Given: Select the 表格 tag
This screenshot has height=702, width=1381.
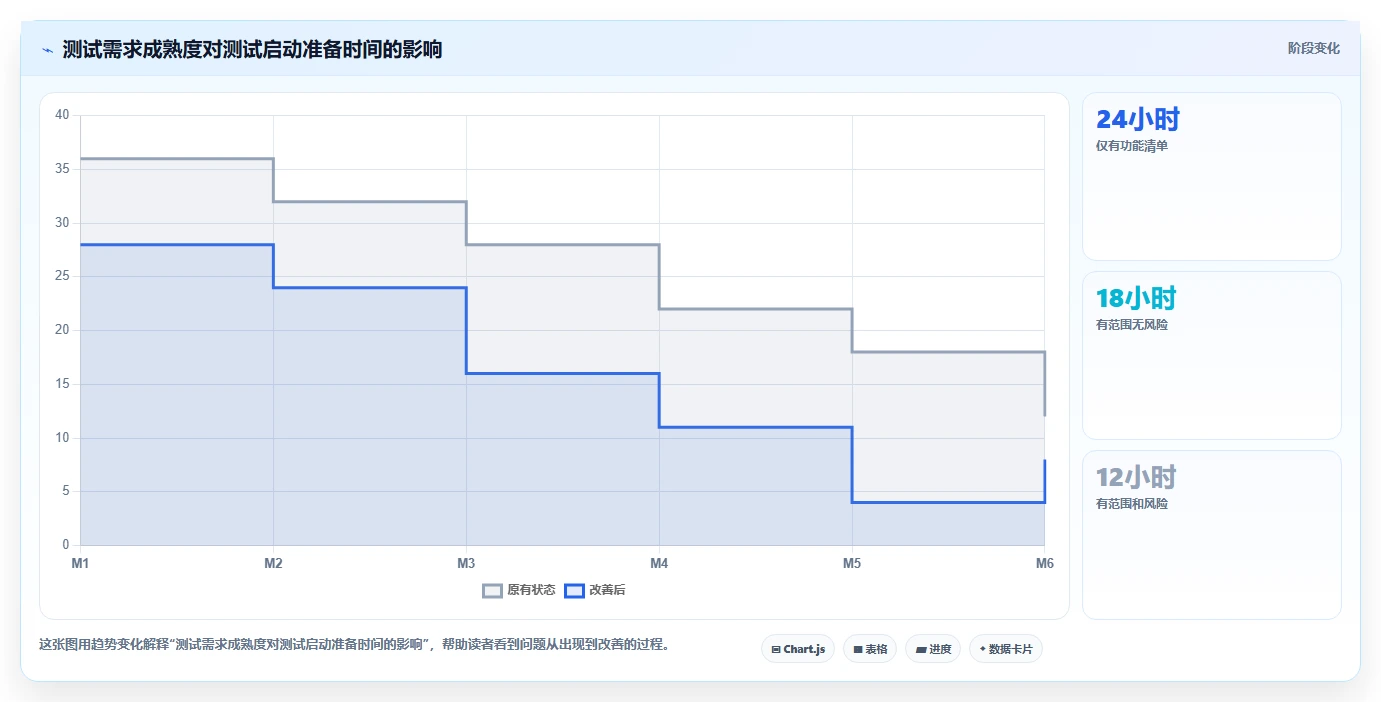Looking at the screenshot, I should coord(870,649).
